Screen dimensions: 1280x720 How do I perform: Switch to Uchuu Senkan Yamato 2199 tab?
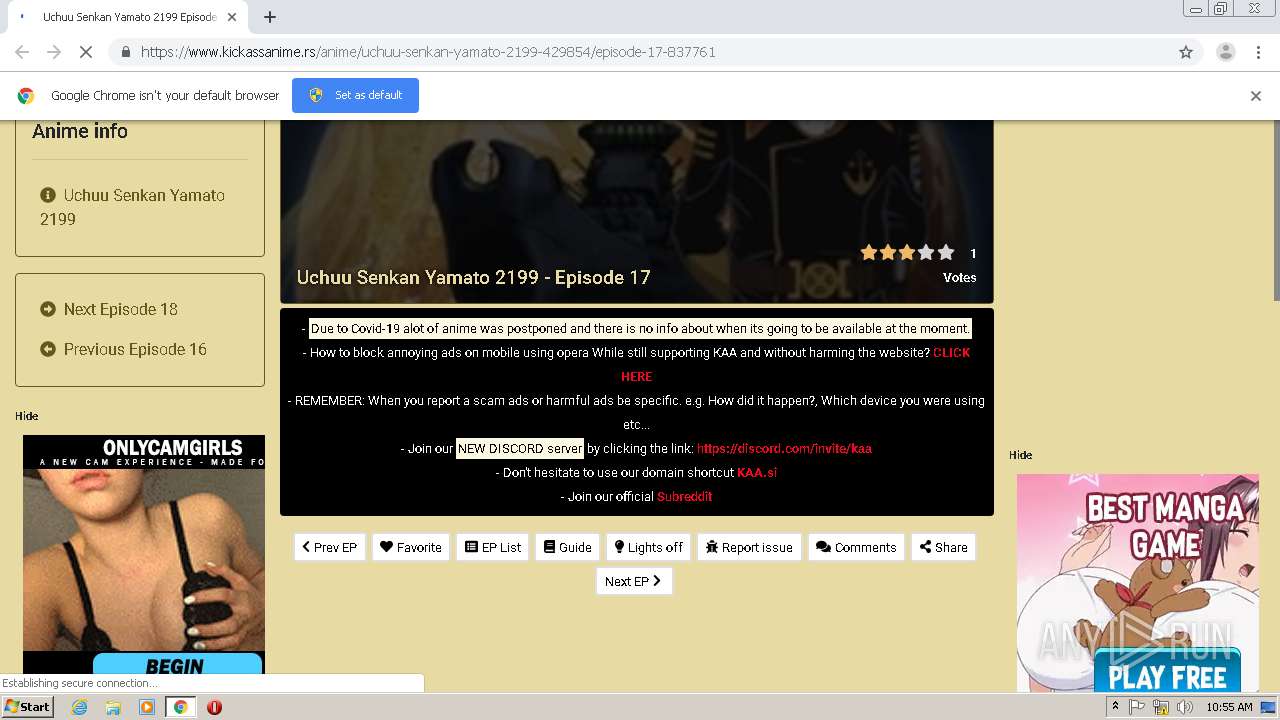(130, 17)
